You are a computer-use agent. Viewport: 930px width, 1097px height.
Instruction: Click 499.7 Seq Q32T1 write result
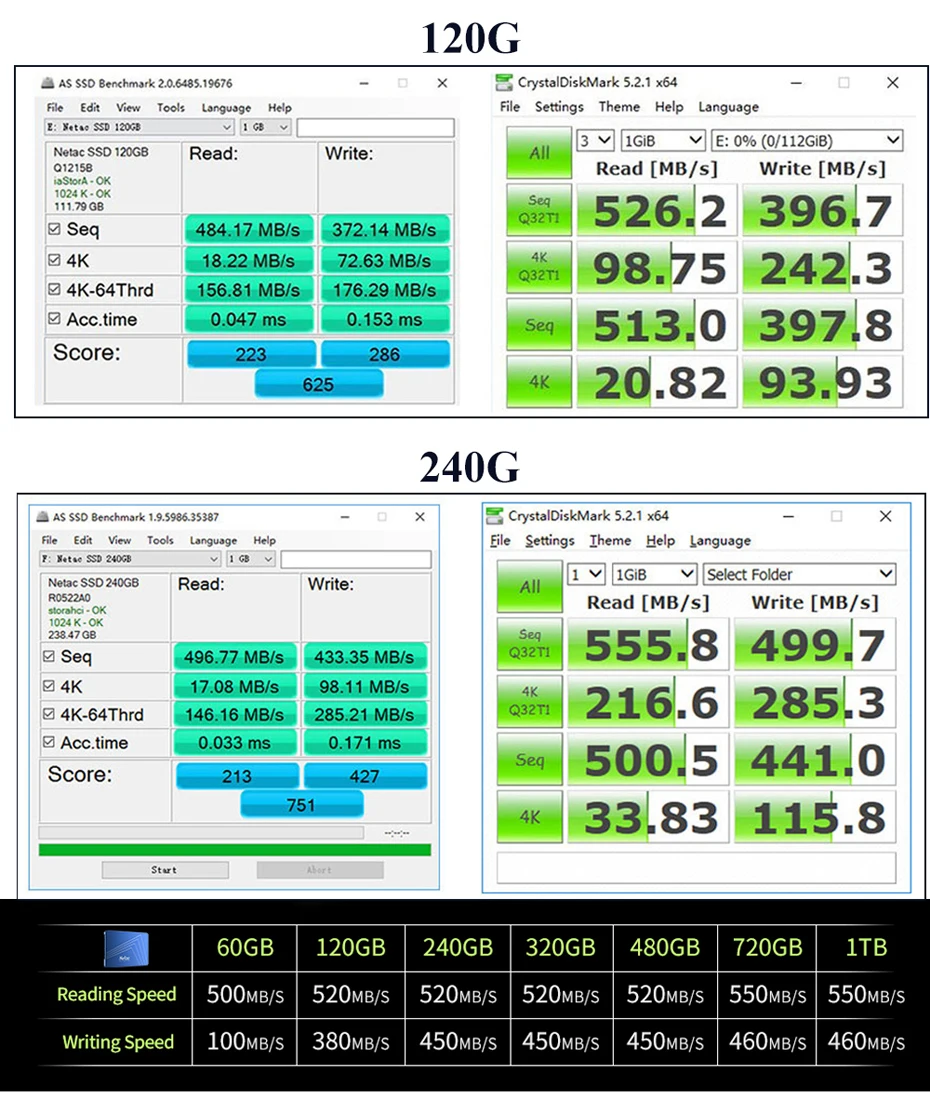click(x=815, y=644)
